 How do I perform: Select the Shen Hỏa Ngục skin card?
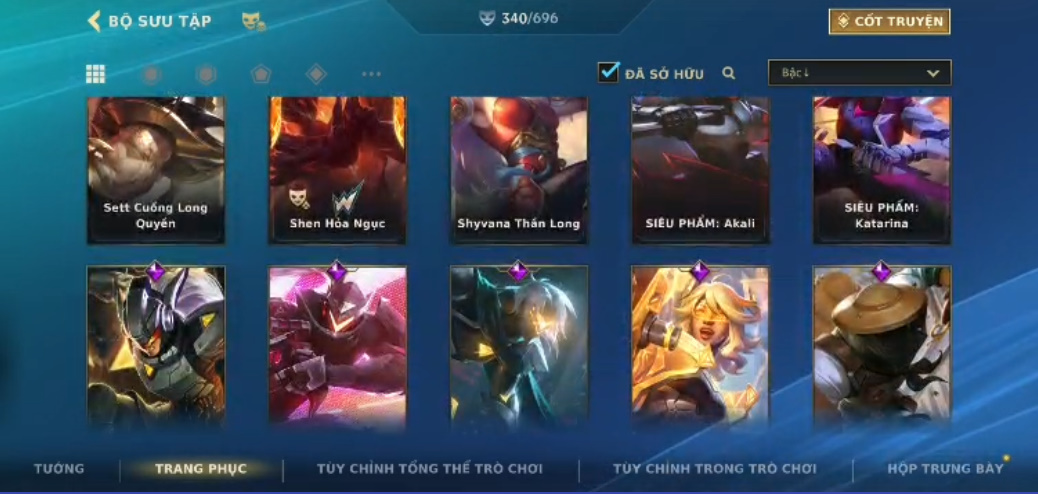338,170
